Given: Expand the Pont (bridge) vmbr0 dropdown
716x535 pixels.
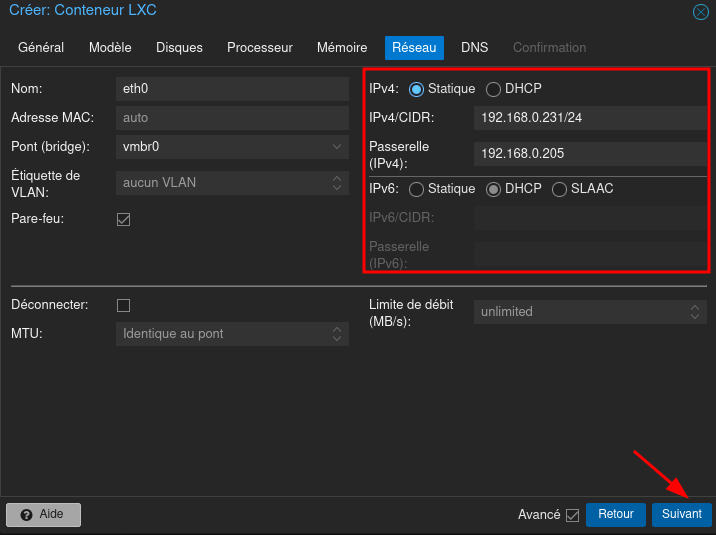Looking at the screenshot, I should coord(337,146).
